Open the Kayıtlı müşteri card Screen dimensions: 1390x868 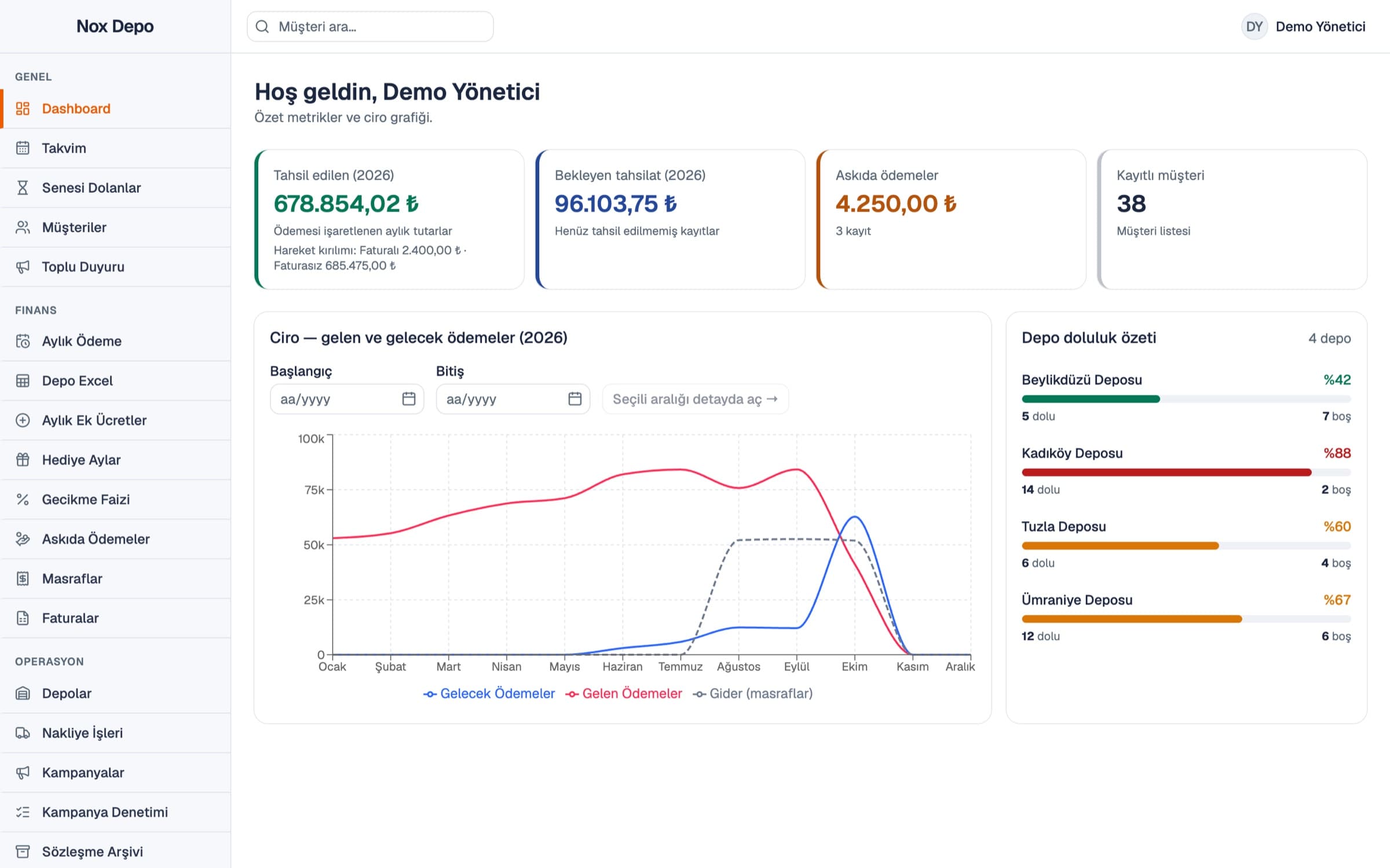pos(1232,219)
